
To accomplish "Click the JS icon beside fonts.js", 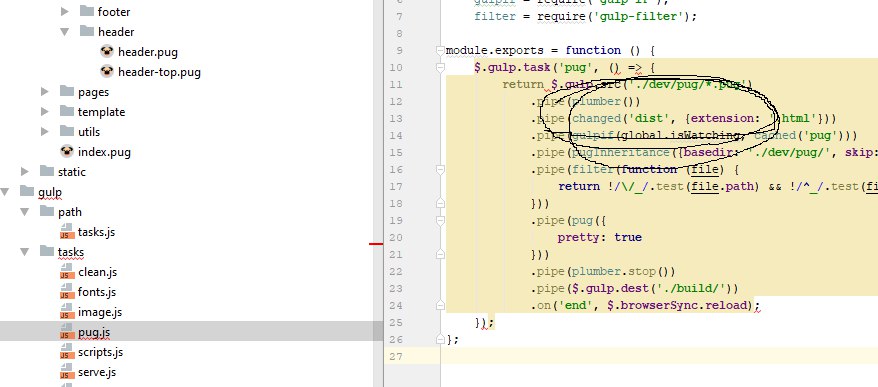I will [67, 292].
